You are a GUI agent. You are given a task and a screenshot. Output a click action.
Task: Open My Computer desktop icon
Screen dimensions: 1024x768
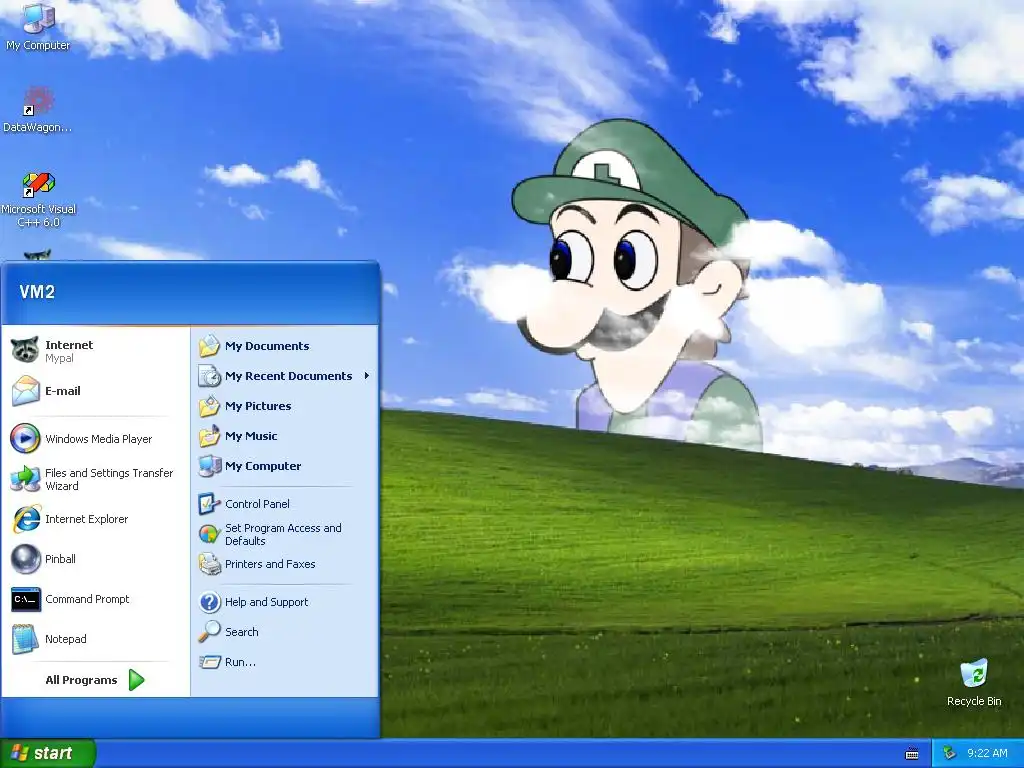tap(37, 26)
